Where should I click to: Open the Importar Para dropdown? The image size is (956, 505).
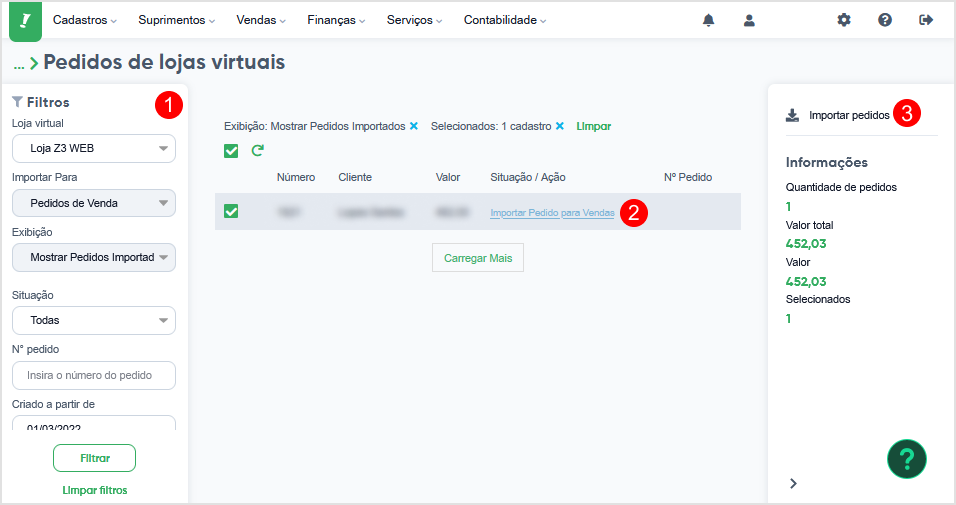coord(94,203)
